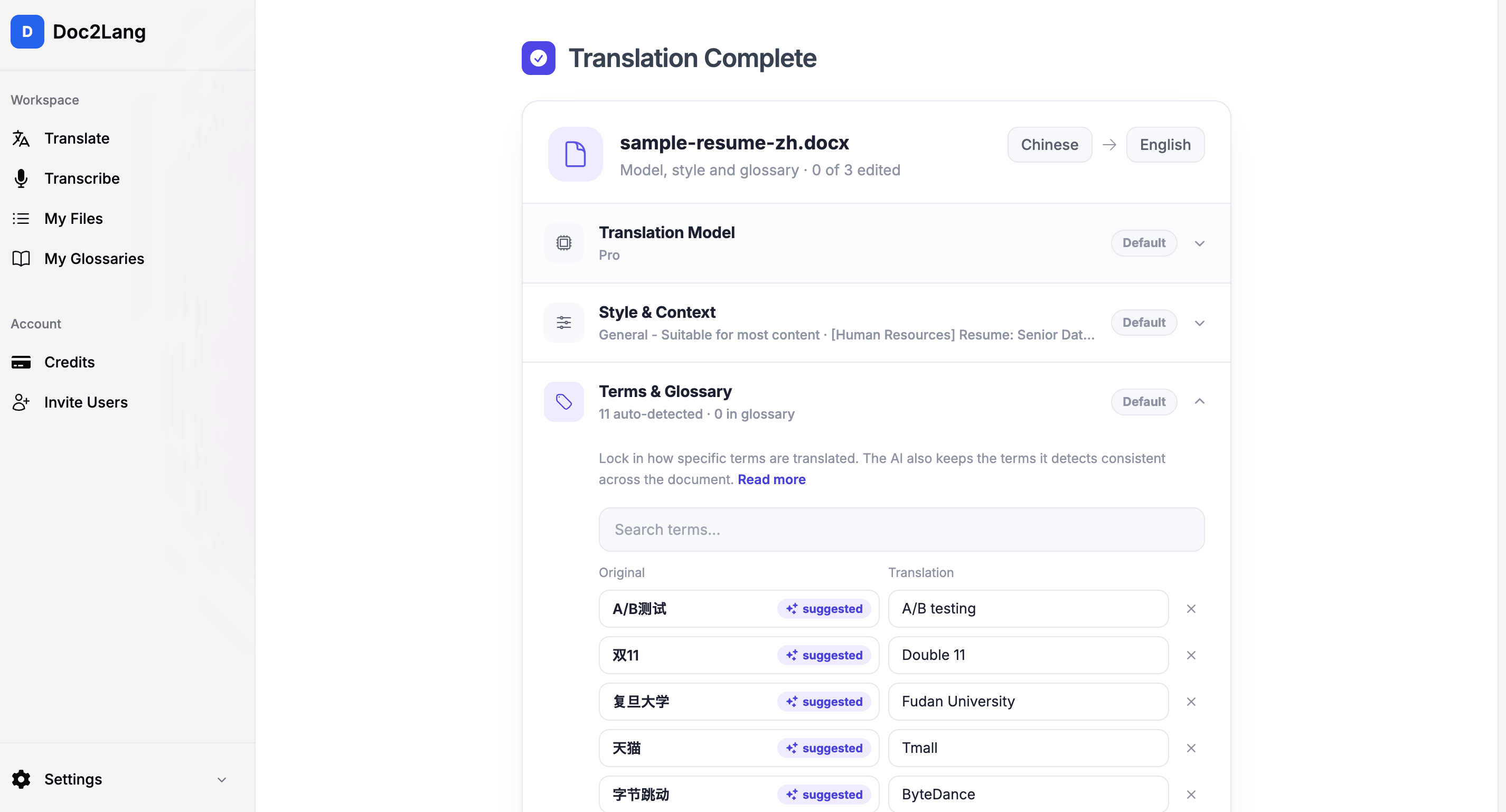1506x812 pixels.
Task: Click the Credits card icon
Action: point(21,363)
